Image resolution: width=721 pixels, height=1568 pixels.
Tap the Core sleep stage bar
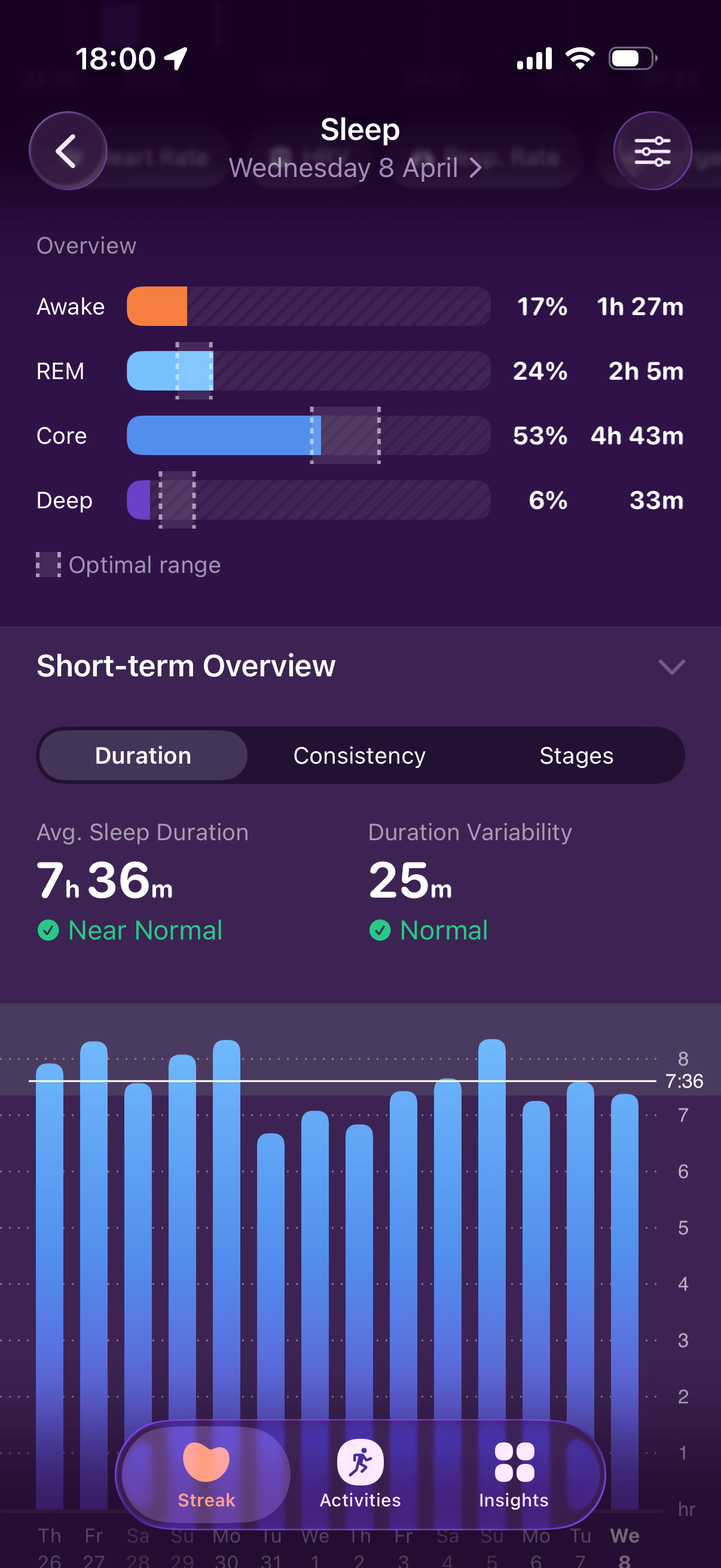(x=308, y=435)
